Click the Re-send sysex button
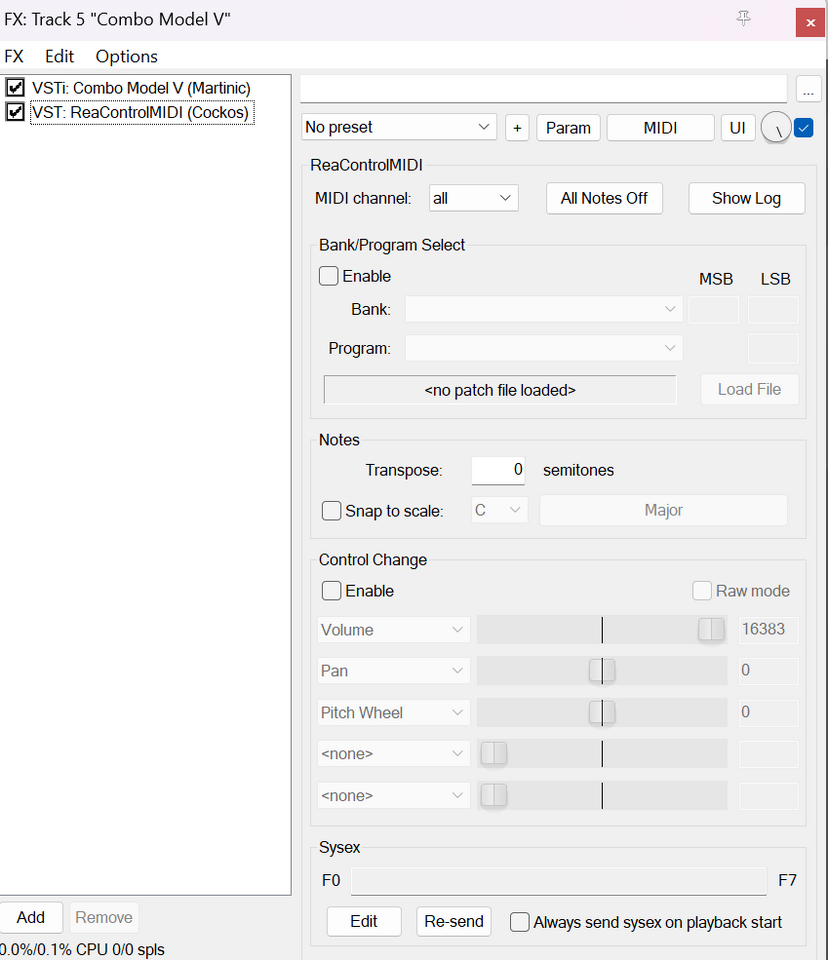Image resolution: width=828 pixels, height=960 pixels. [454, 921]
